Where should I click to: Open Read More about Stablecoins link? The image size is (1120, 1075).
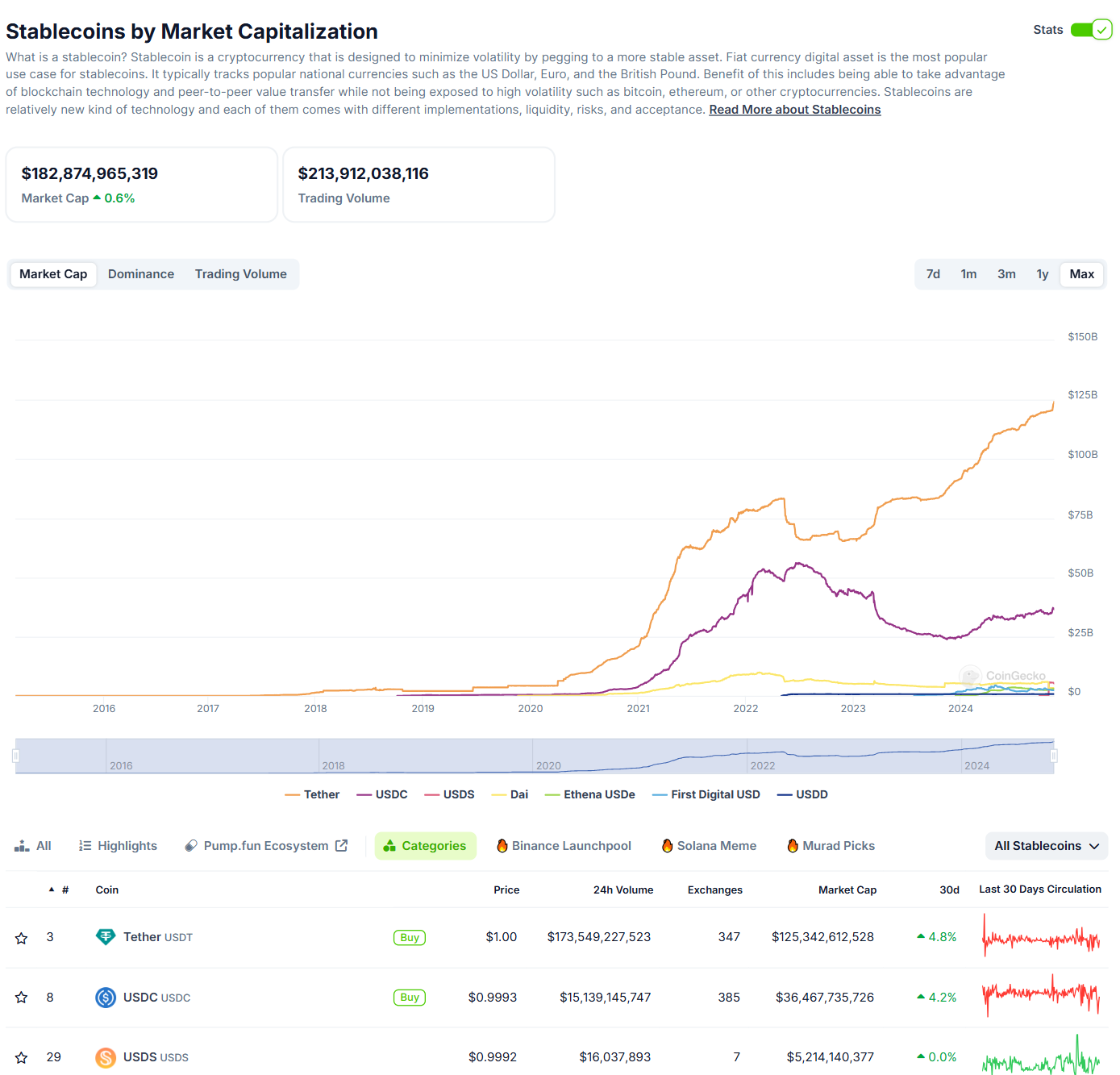coord(794,110)
